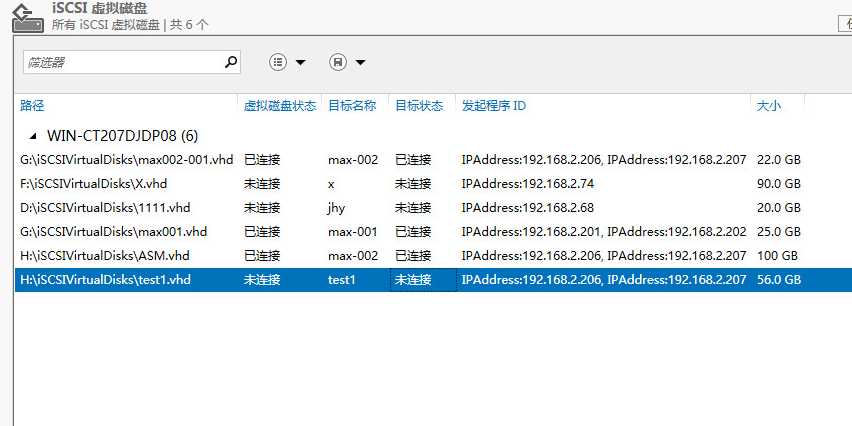Expand dropdown arrow beside save icon

360,63
